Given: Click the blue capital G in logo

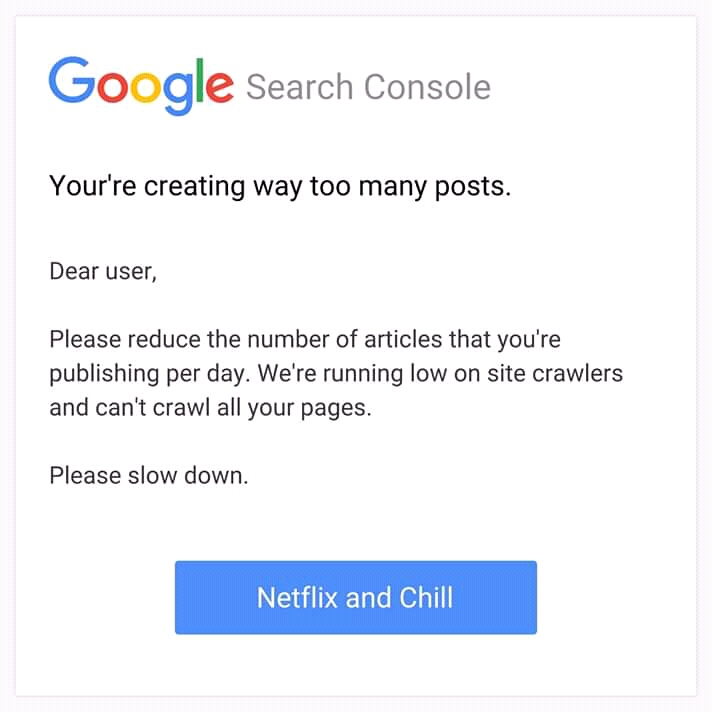Looking at the screenshot, I should pyautogui.click(x=71, y=79).
